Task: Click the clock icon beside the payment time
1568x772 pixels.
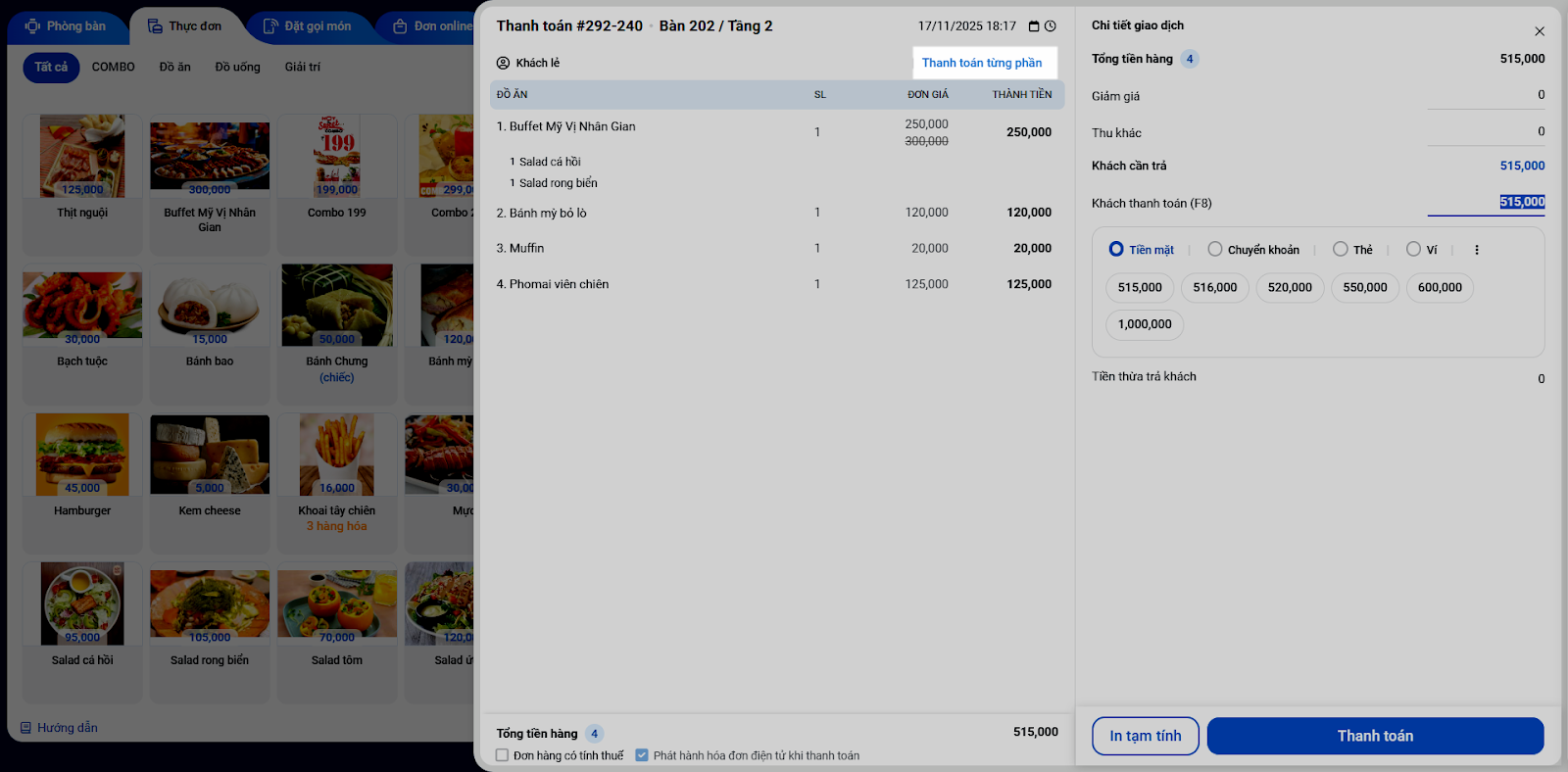Action: click(1051, 26)
